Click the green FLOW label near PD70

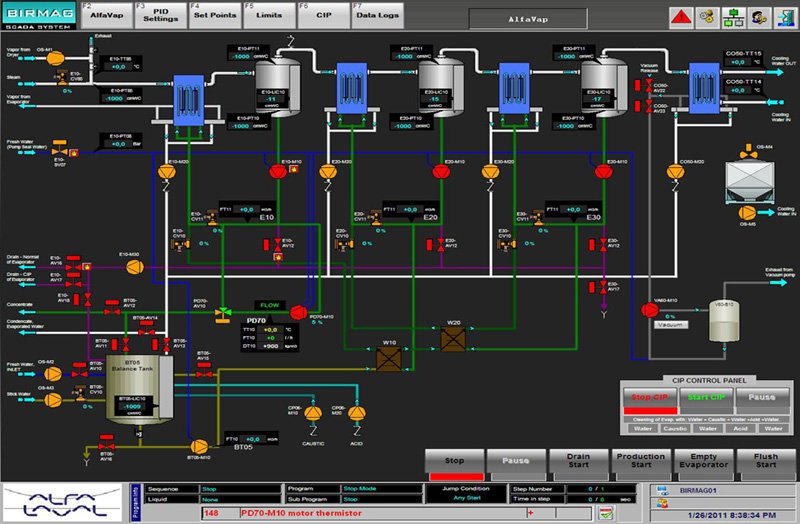click(x=269, y=305)
